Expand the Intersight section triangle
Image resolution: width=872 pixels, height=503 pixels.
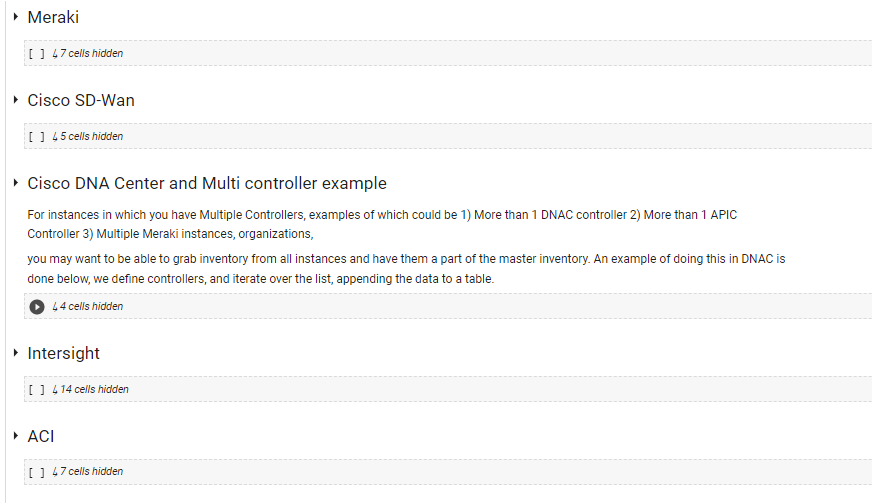pos(16,353)
